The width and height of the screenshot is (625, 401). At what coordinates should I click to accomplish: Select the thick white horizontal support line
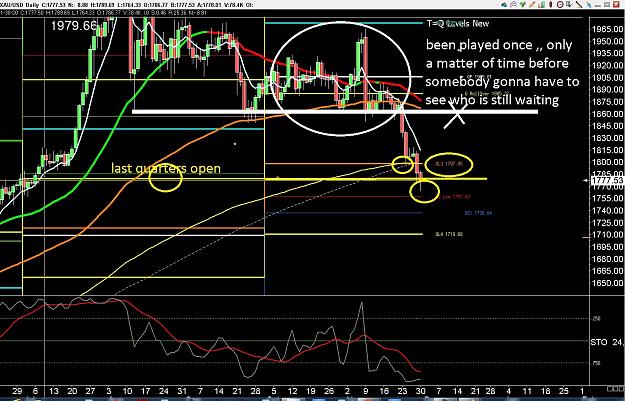335,112
